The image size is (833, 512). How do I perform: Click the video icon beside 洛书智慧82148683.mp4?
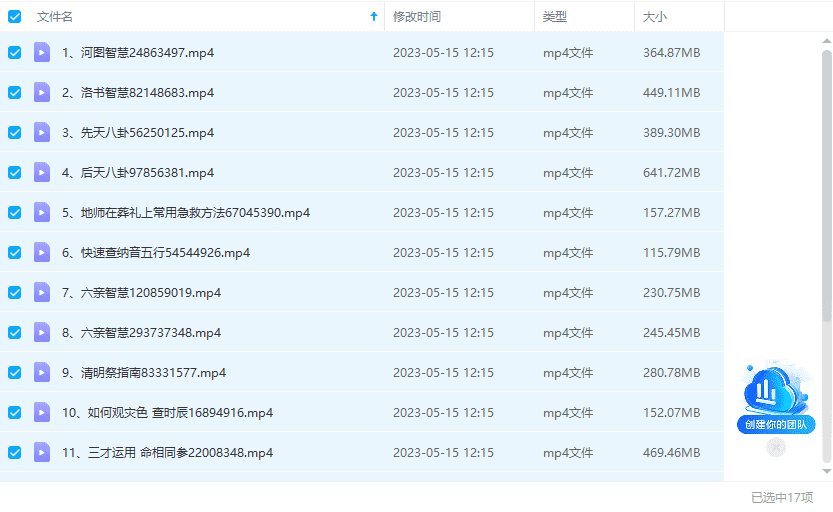(42, 92)
